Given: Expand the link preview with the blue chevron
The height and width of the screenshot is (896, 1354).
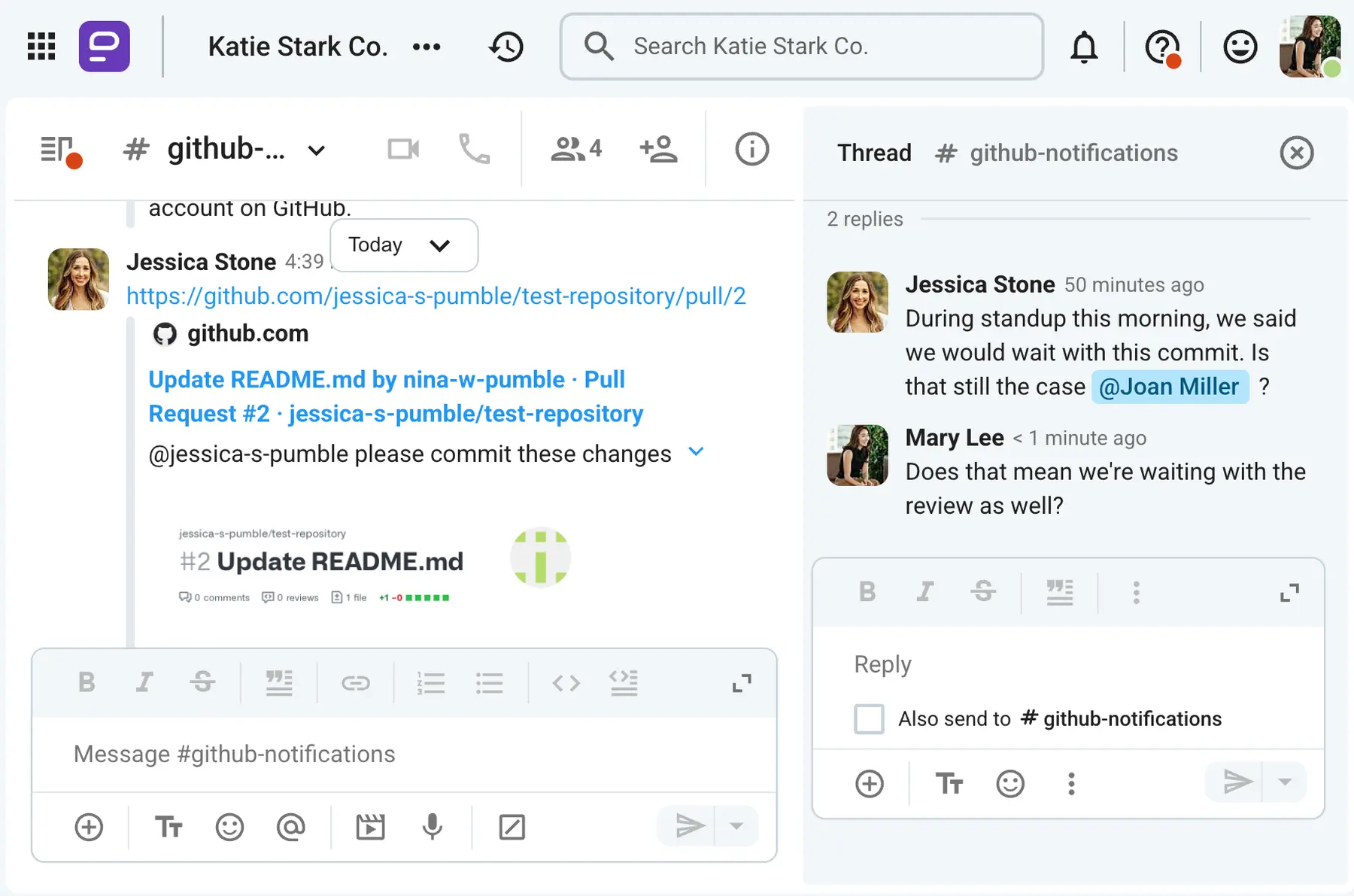Looking at the screenshot, I should (x=697, y=451).
